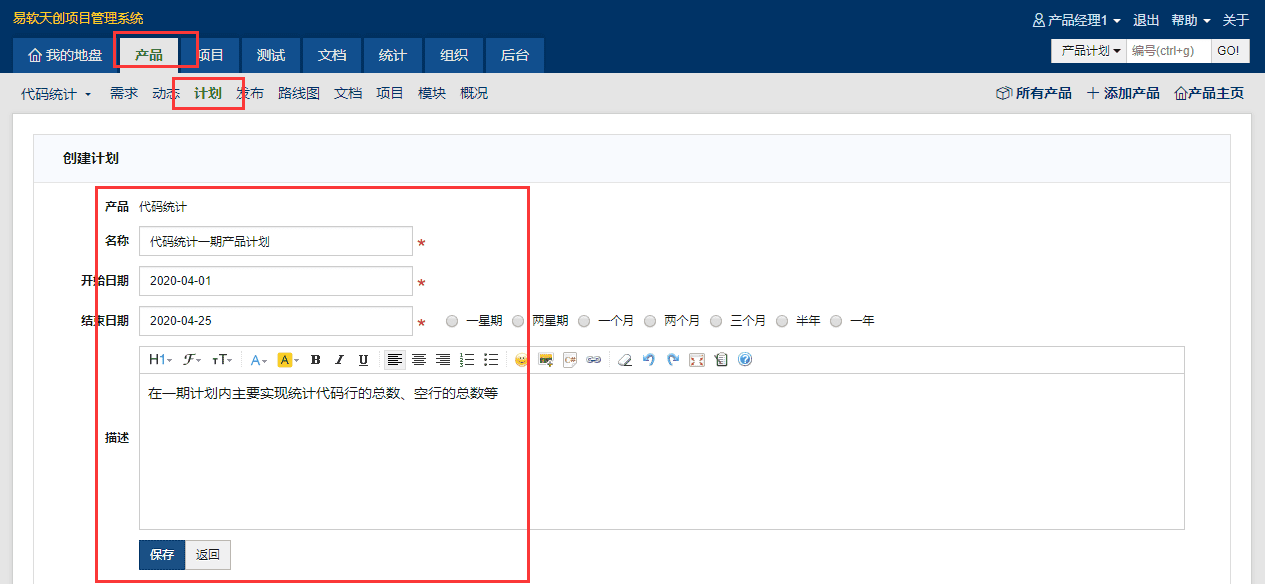
Task: Undo the last edit in the editor
Action: point(649,360)
